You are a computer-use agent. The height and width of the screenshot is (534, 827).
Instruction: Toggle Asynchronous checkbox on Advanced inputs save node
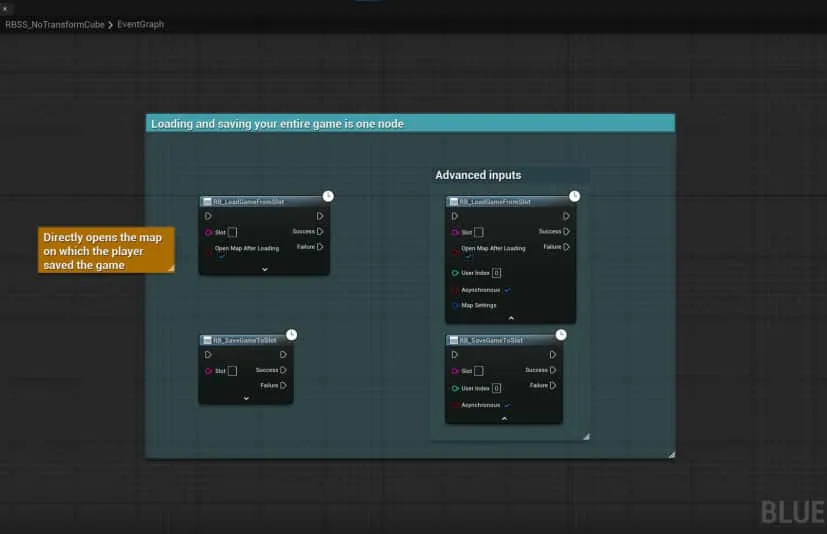click(x=507, y=405)
